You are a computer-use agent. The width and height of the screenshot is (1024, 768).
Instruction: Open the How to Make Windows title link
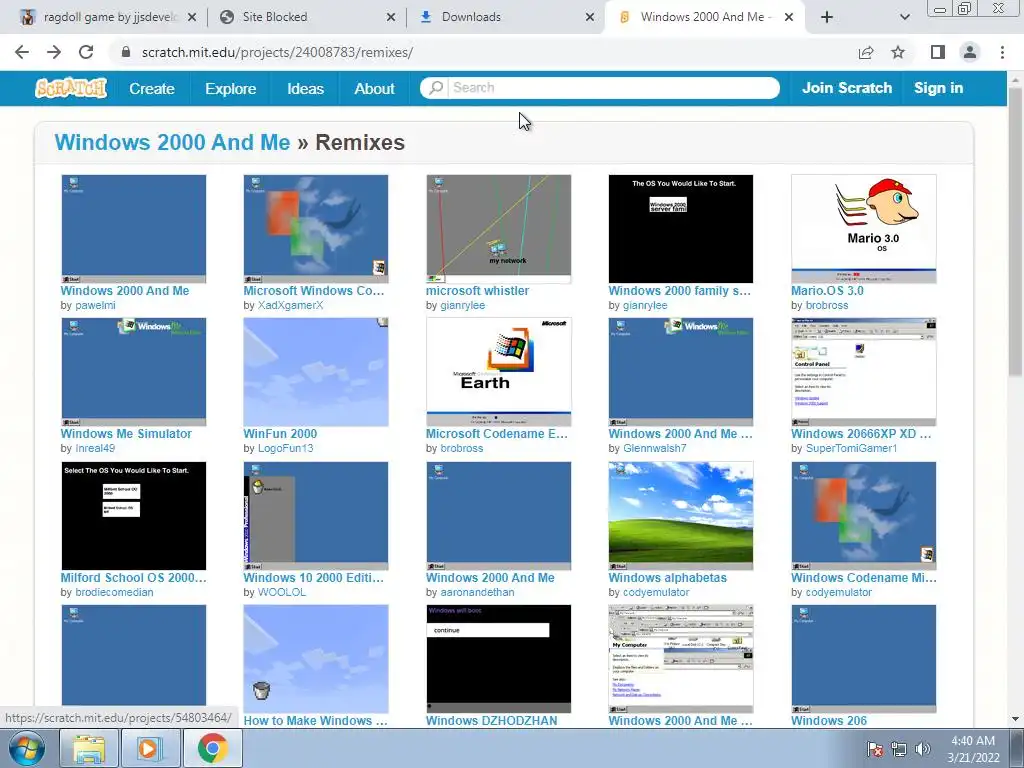(x=315, y=720)
